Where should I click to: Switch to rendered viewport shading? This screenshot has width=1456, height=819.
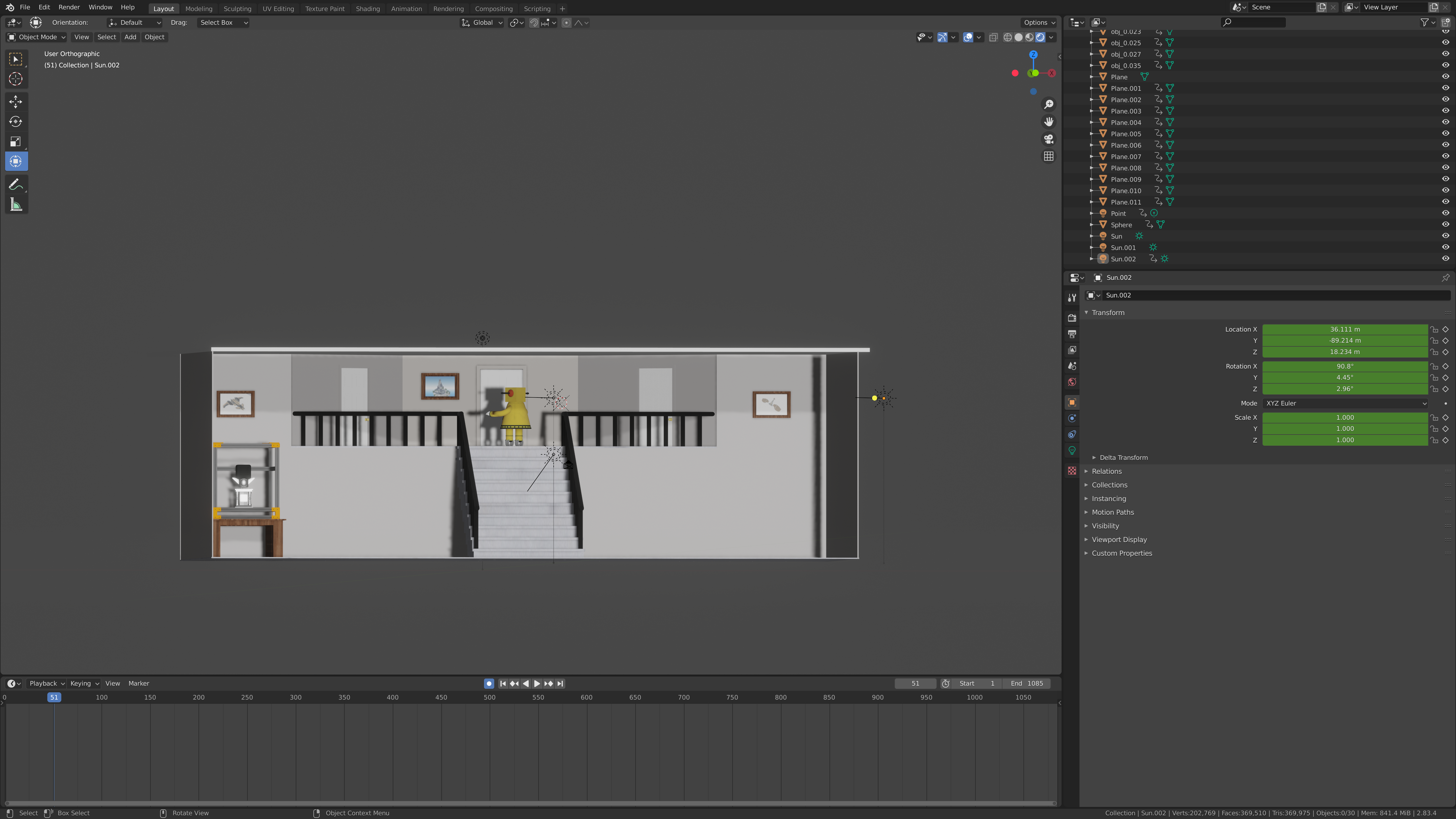tap(1040, 37)
